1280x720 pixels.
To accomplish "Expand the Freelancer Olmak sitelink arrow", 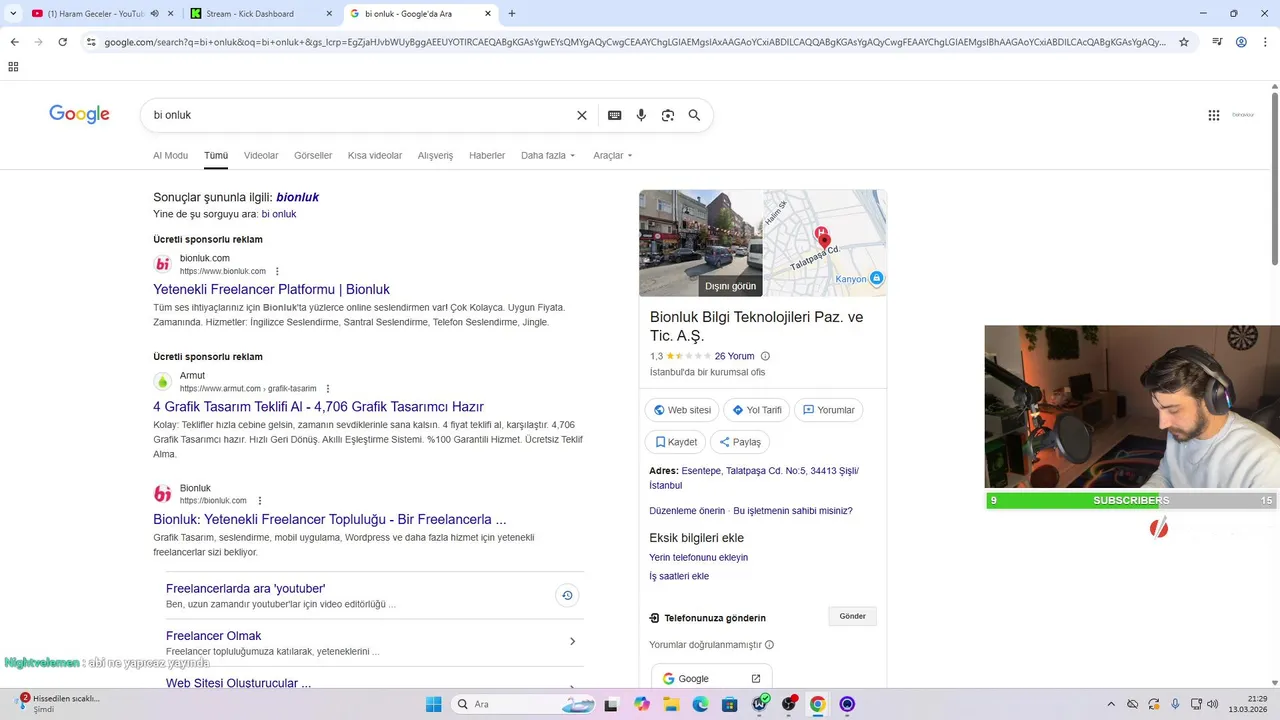I will click(572, 641).
